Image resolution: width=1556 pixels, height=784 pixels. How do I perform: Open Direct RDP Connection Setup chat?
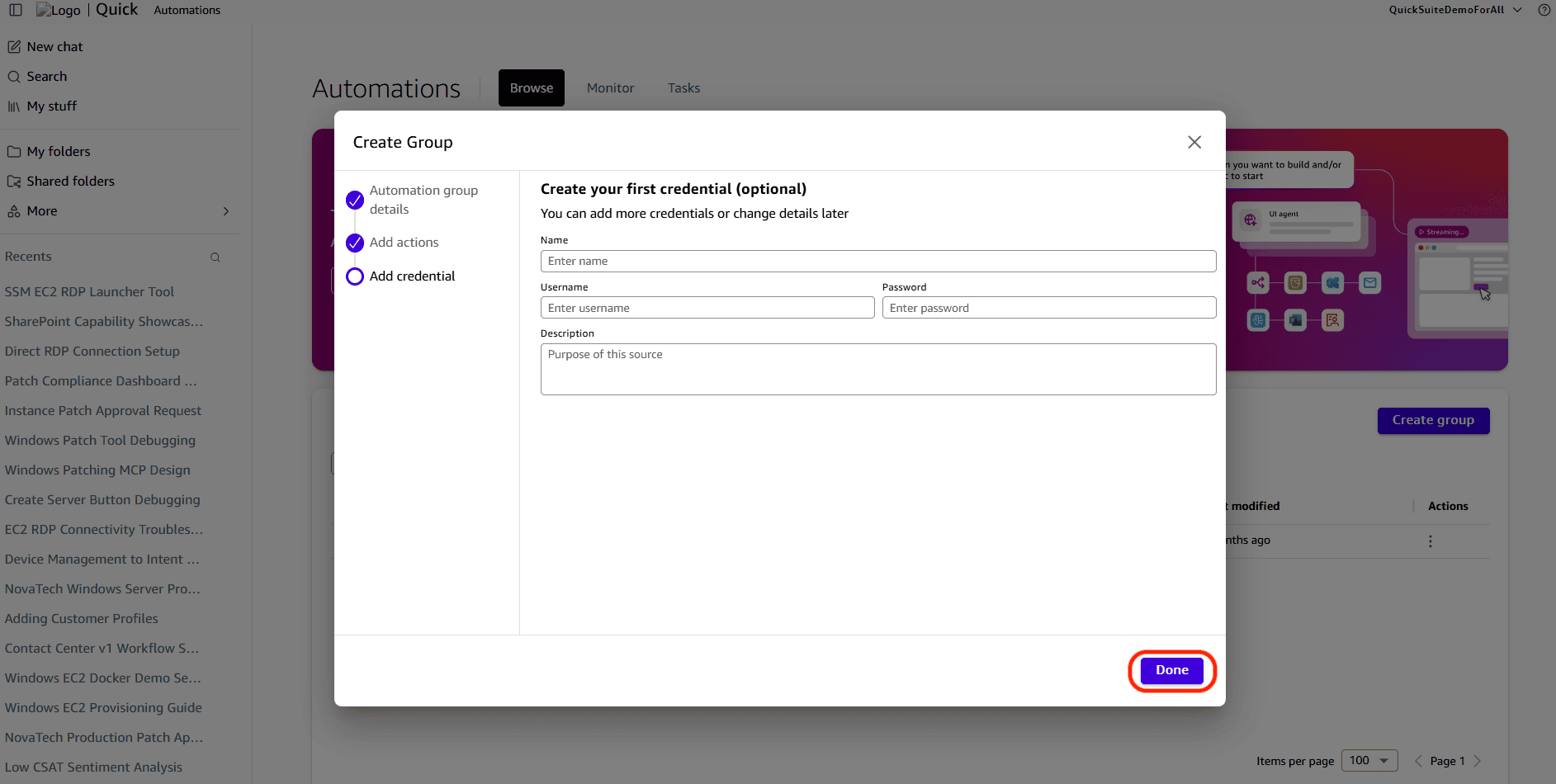[x=92, y=352]
